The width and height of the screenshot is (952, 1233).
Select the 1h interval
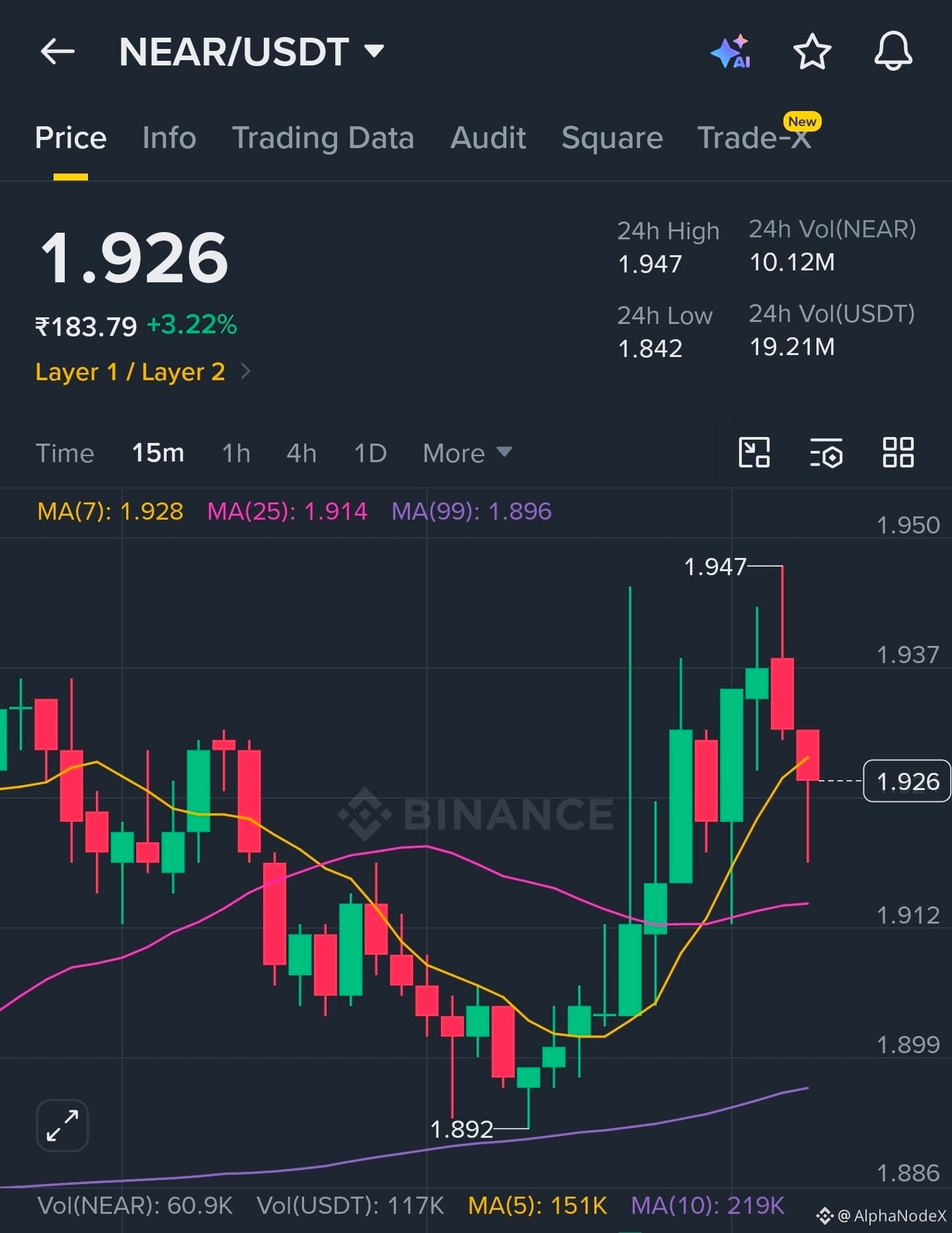point(236,454)
